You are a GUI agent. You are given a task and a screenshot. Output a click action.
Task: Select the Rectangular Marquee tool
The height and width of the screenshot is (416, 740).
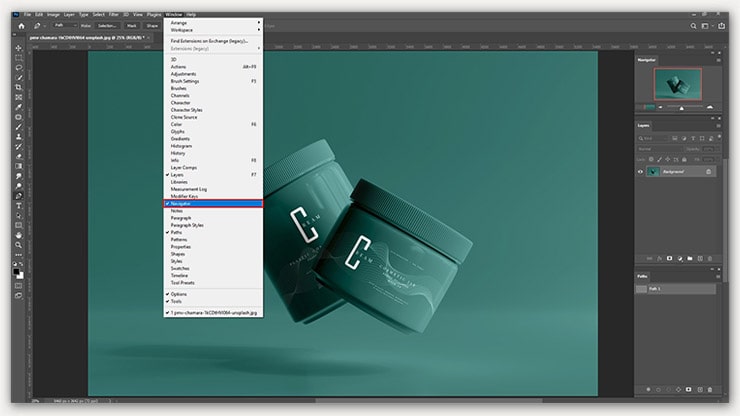pos(18,58)
